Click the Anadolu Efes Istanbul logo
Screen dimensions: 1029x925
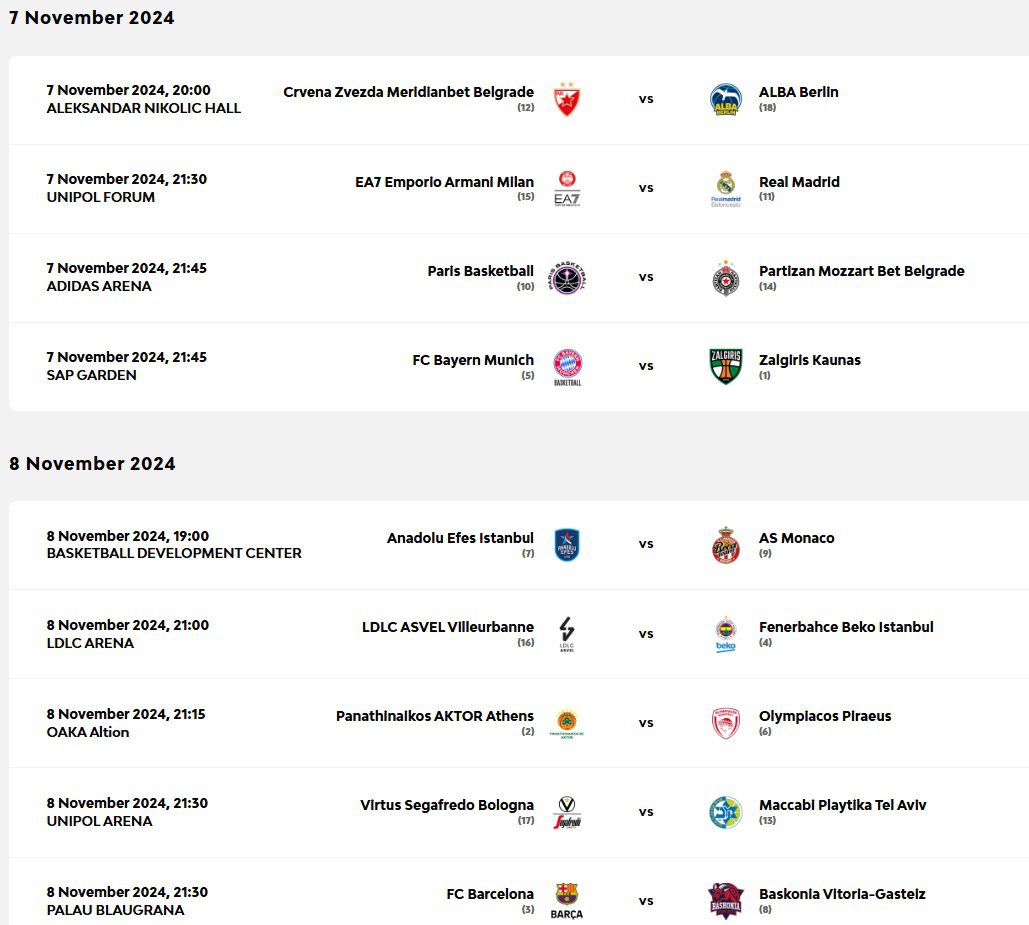point(567,544)
